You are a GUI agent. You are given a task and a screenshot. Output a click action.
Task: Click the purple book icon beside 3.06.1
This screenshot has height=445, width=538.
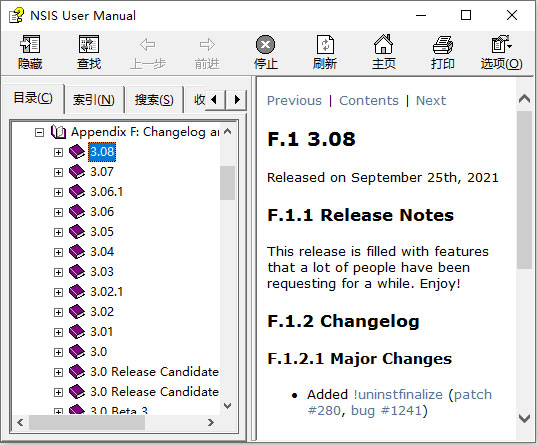pos(77,191)
